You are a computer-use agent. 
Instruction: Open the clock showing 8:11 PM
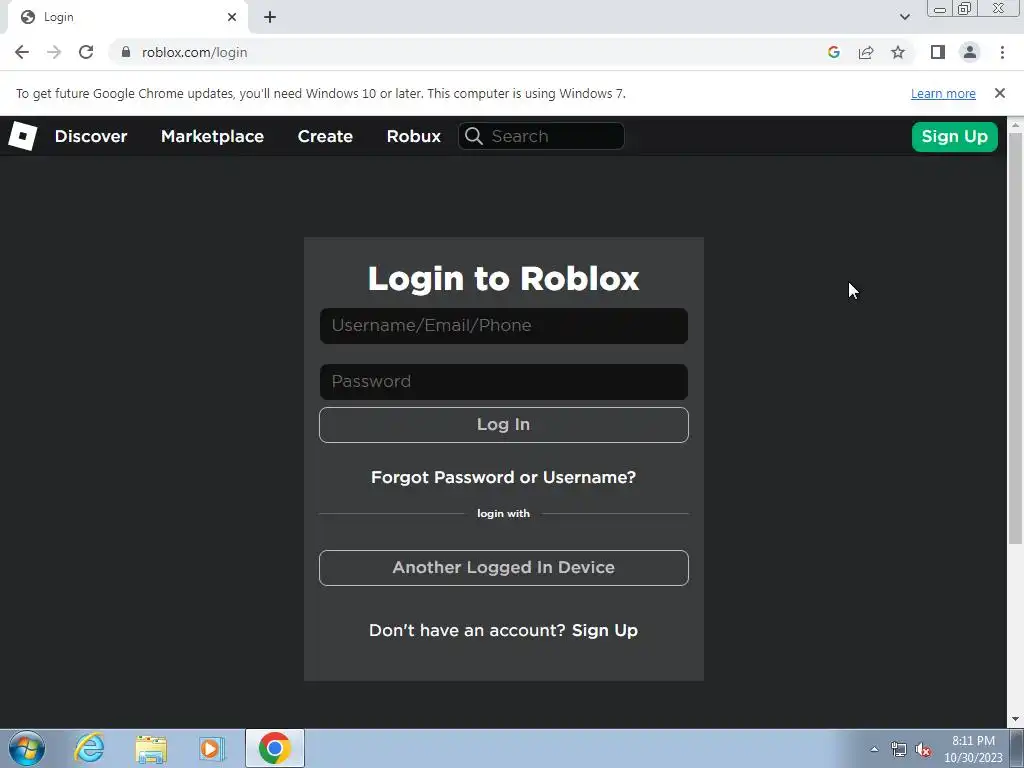pos(973,741)
